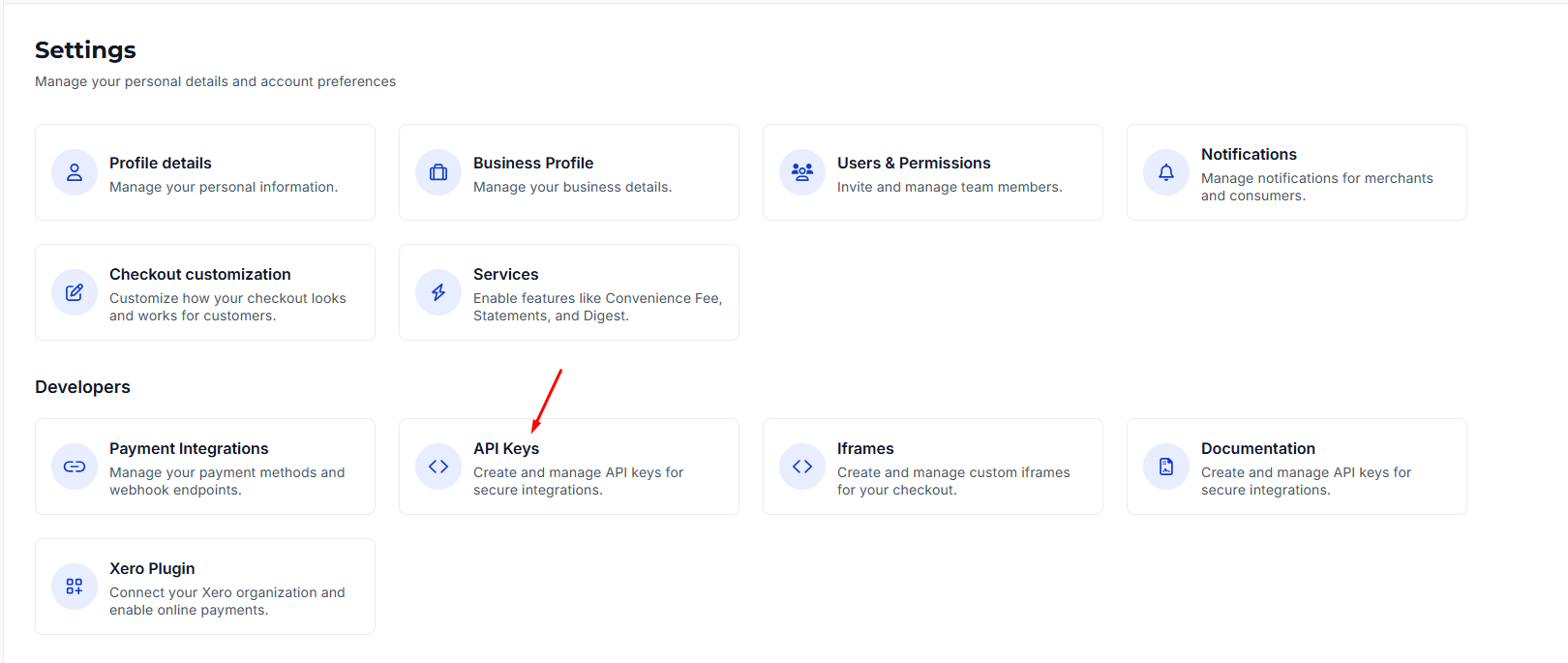Click the Notifications bell icon
Image resolution: width=1568 pixels, height=663 pixels.
1166,172
